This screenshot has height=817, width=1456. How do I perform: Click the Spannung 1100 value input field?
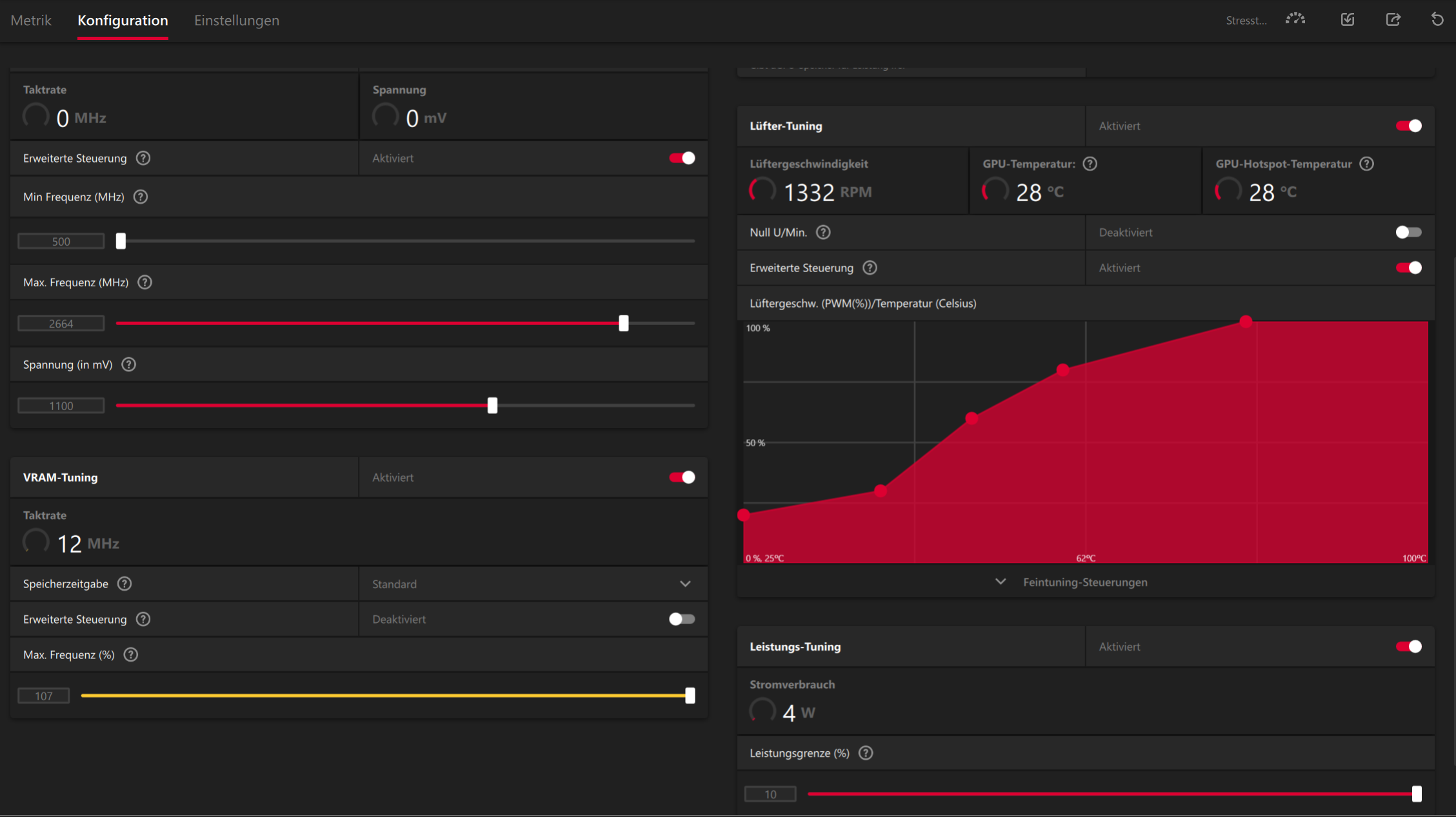pos(61,406)
